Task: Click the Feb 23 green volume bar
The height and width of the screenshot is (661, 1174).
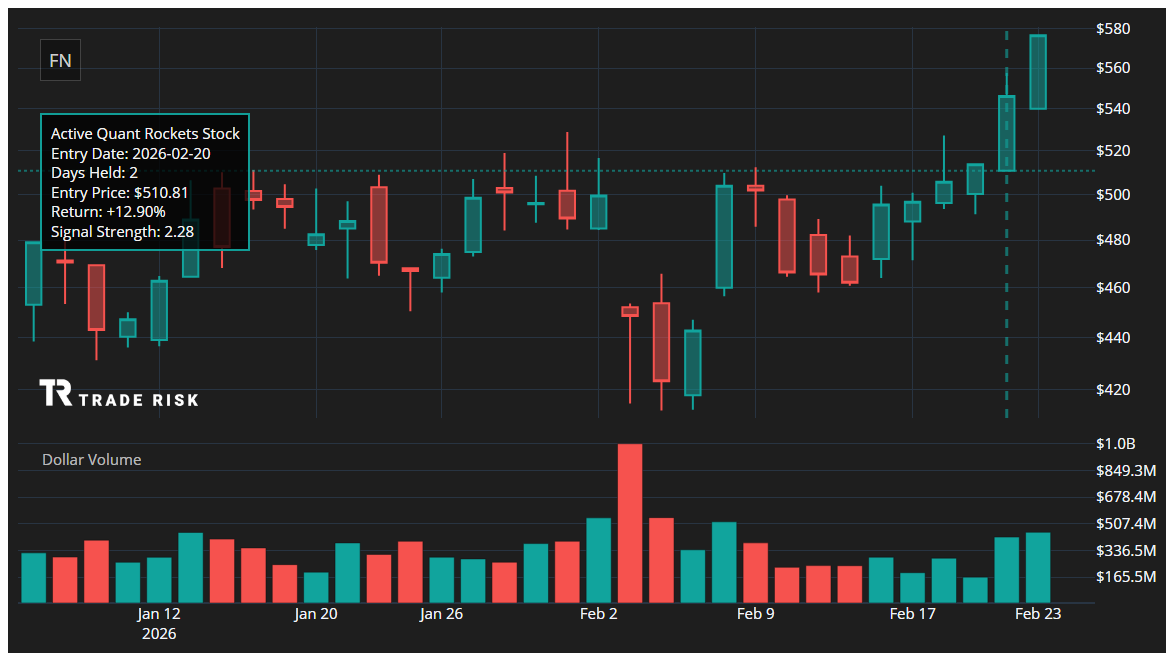Action: point(1038,567)
